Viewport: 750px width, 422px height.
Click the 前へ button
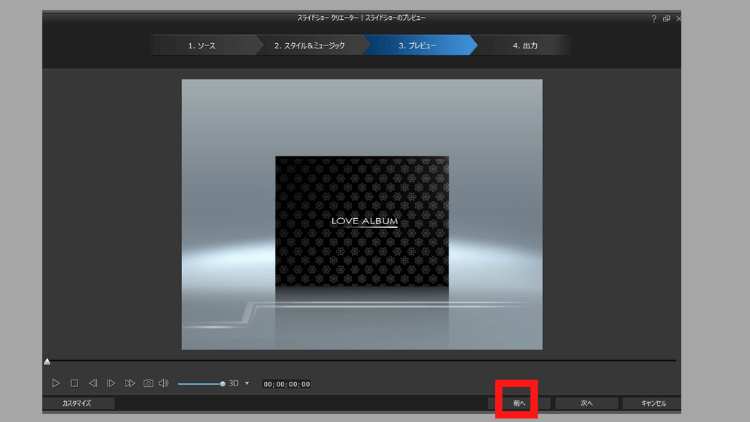[518, 404]
